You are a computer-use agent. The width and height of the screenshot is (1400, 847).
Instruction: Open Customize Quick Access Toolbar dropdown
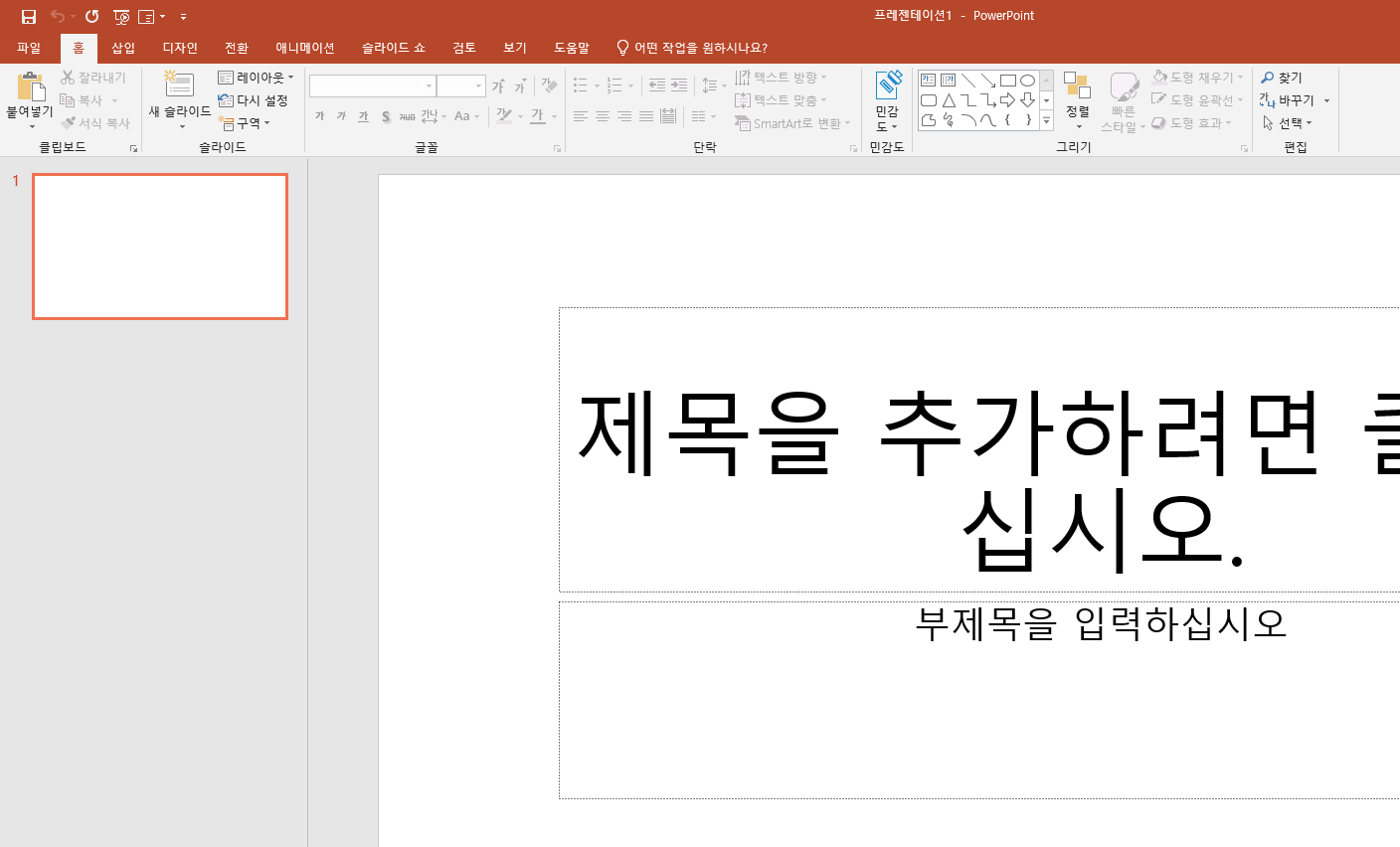pyautogui.click(x=184, y=17)
